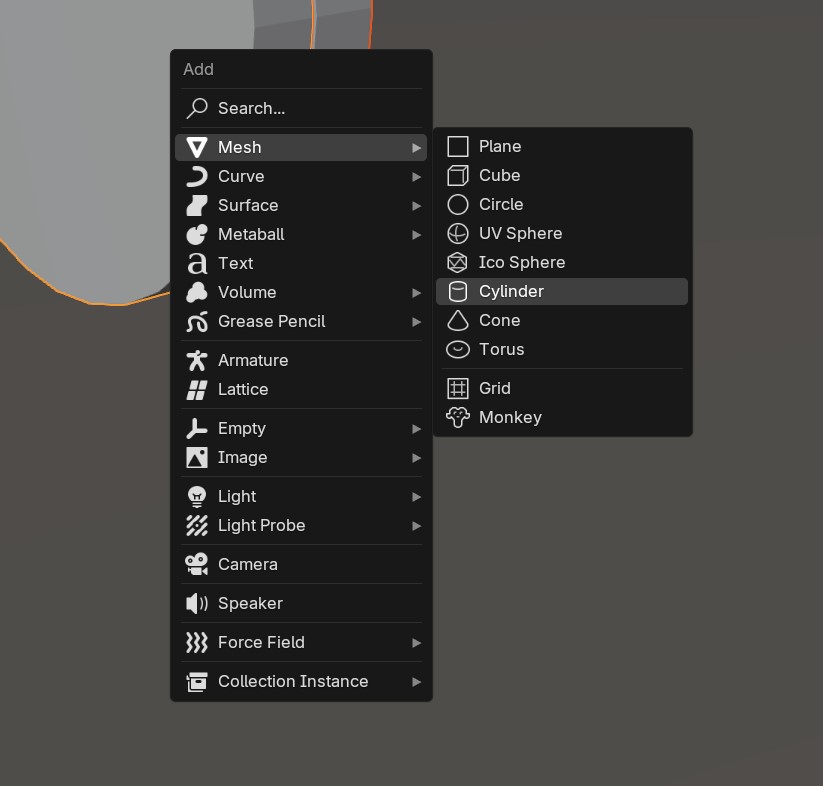
Task: Open the Search... field in Add menu
Action: coord(301,108)
